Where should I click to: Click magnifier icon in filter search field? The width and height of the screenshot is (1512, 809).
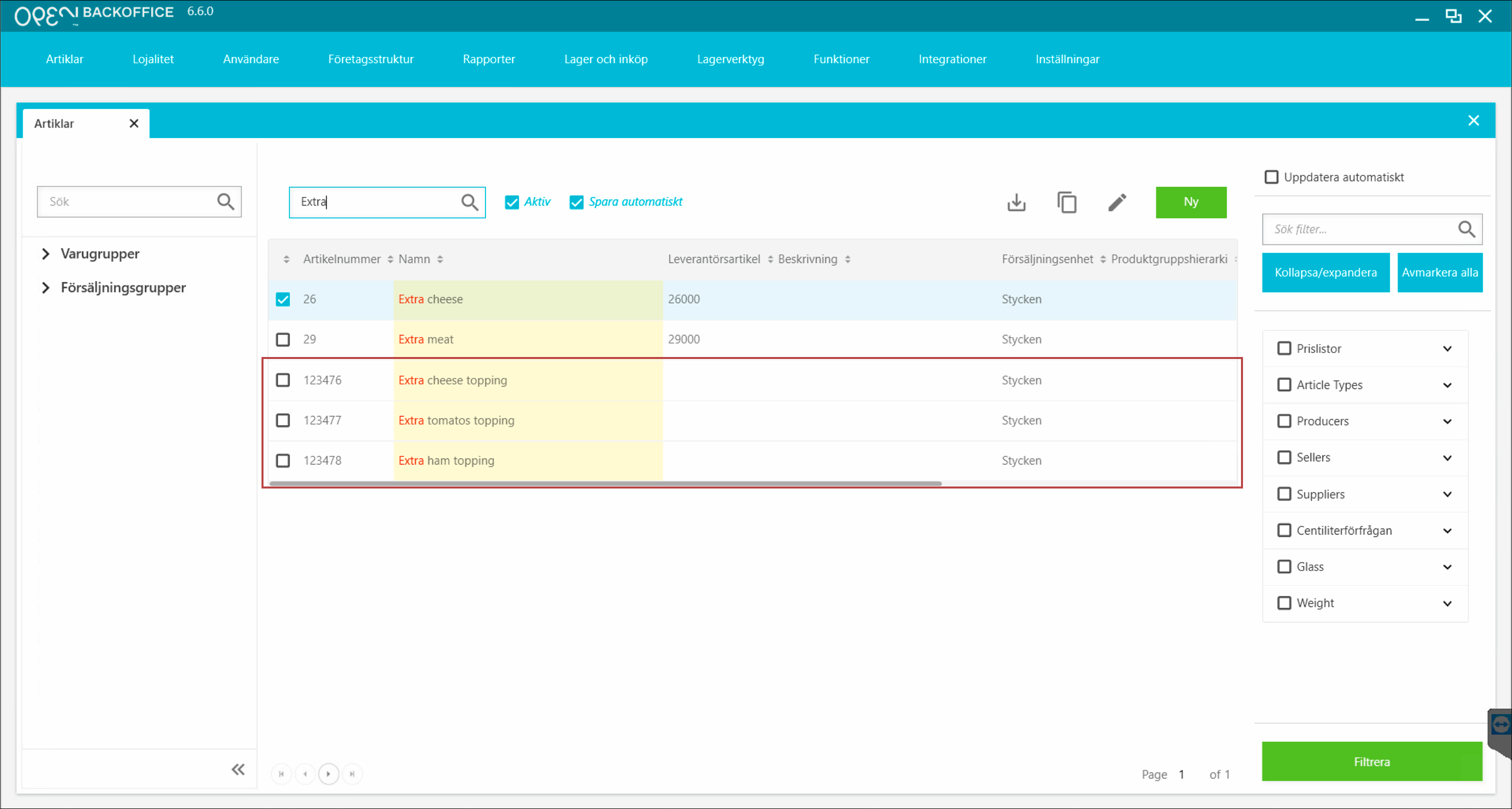tap(1465, 229)
